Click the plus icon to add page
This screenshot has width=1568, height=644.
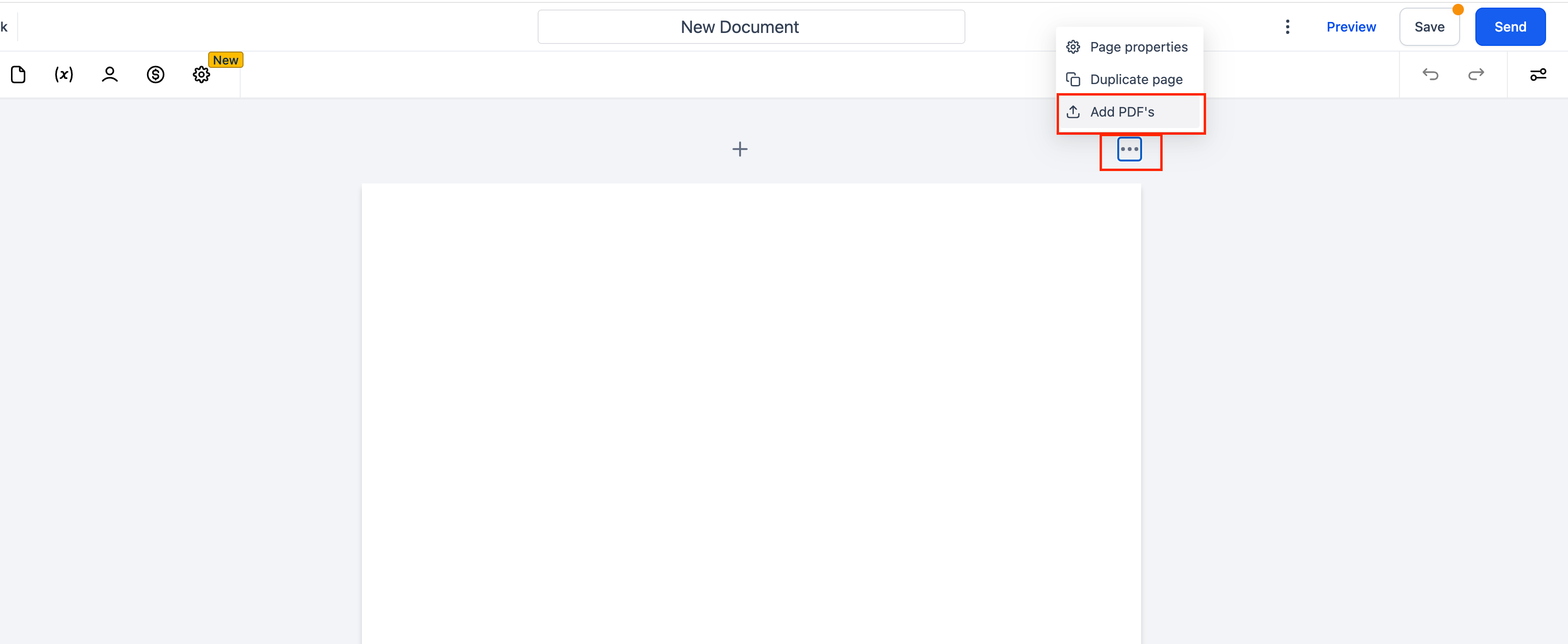click(740, 149)
